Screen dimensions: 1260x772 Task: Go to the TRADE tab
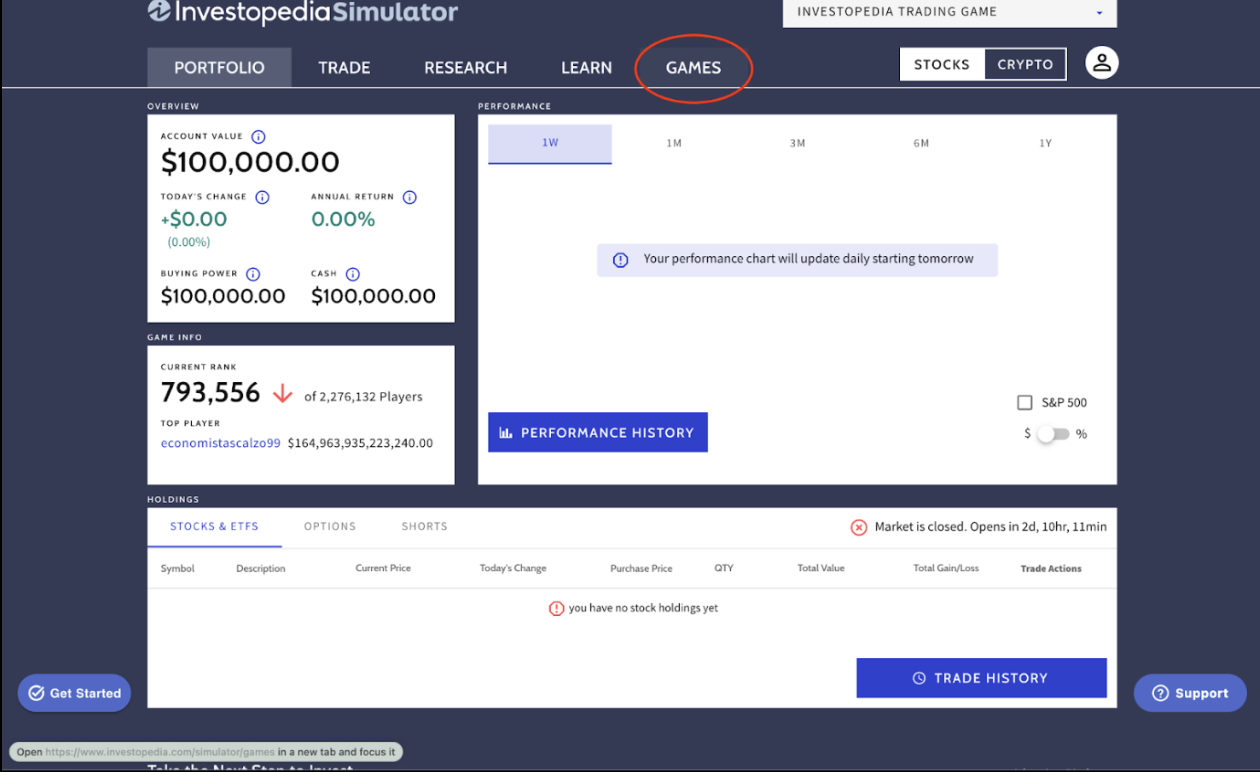point(344,68)
